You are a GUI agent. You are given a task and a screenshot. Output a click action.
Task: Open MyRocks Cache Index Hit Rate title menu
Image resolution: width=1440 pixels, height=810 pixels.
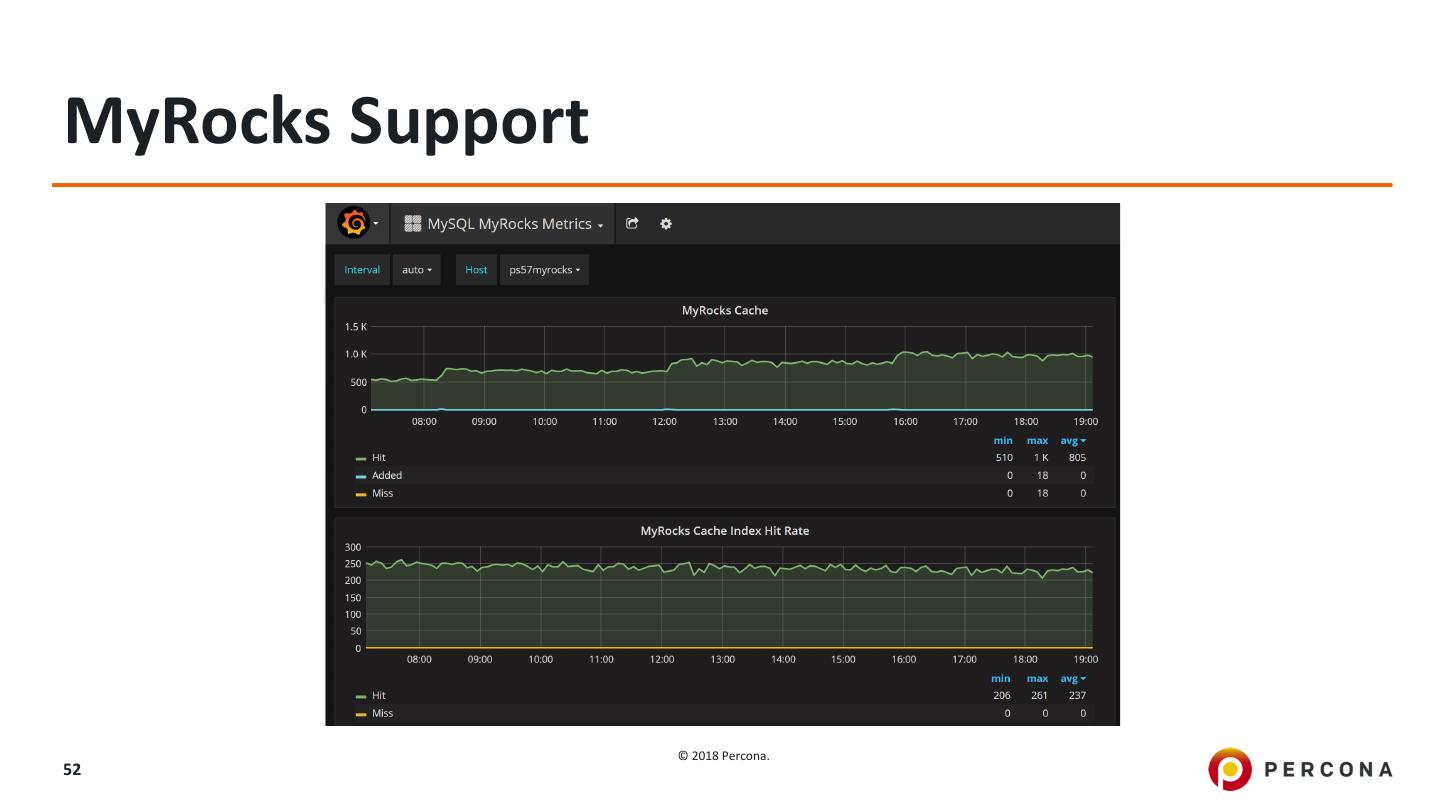725,531
